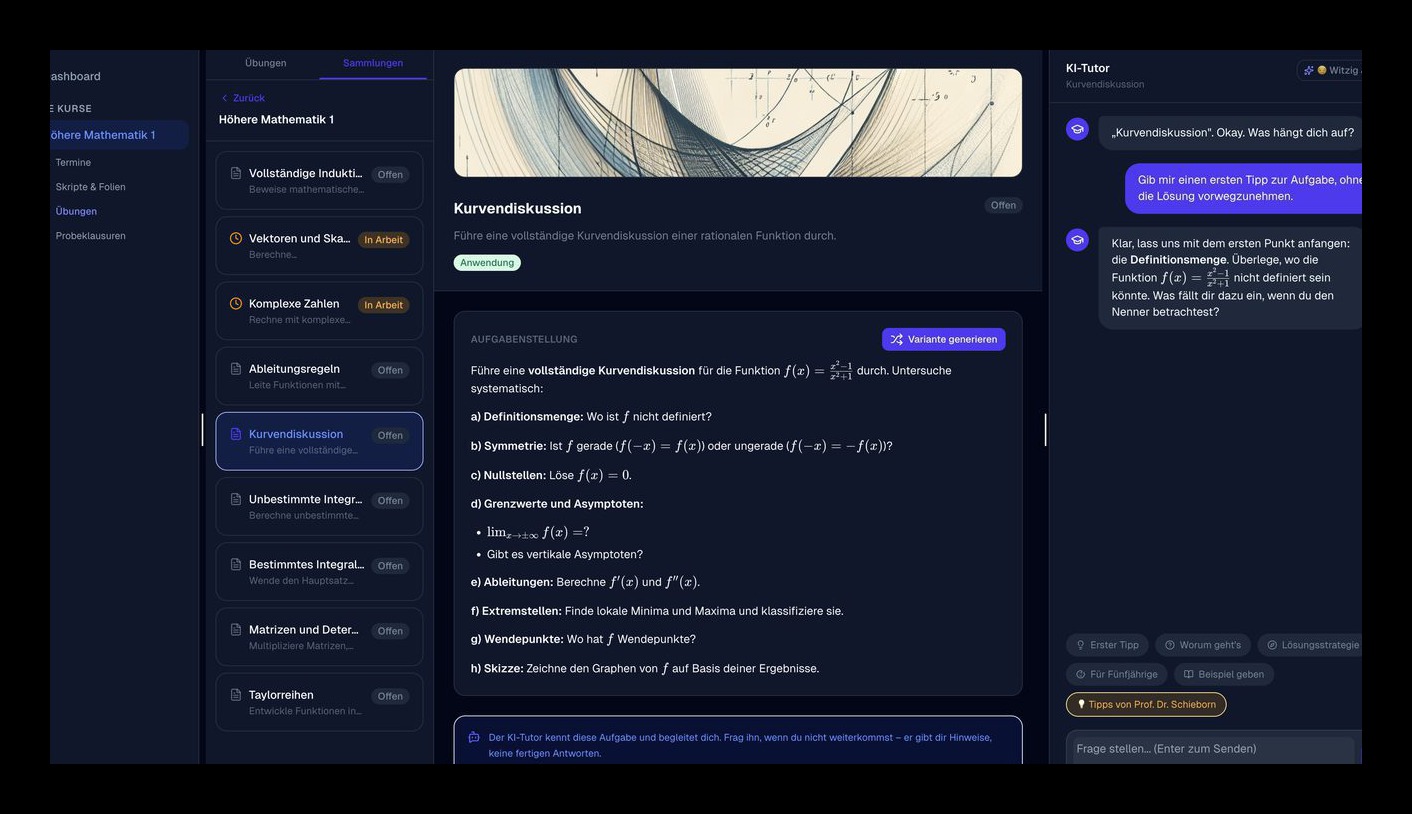Viewport: 1412px width, 814px height.
Task: Click the document icon next to Taylorreihen
Action: tap(236, 695)
